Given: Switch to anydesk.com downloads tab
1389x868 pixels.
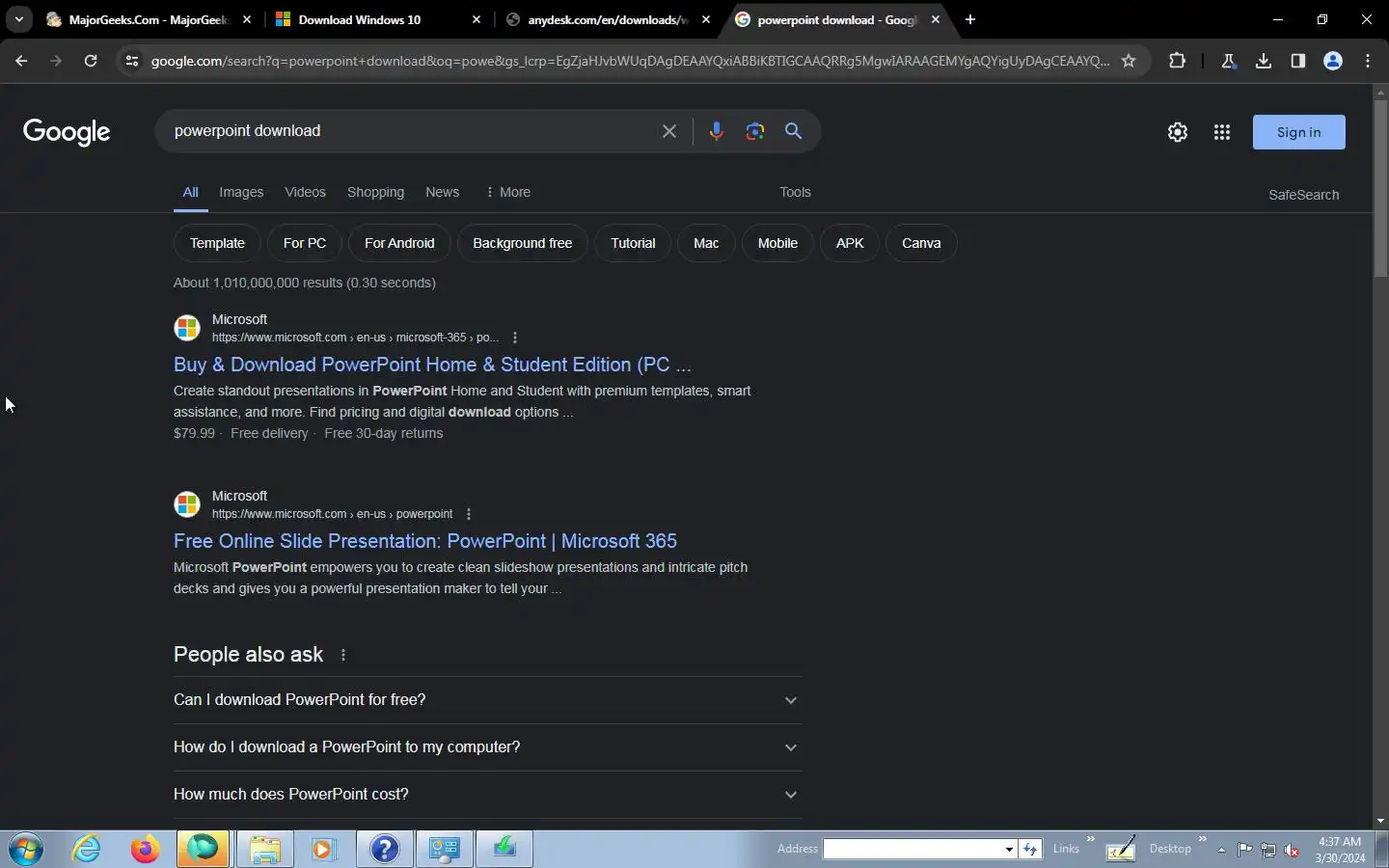Looking at the screenshot, I should (x=608, y=19).
